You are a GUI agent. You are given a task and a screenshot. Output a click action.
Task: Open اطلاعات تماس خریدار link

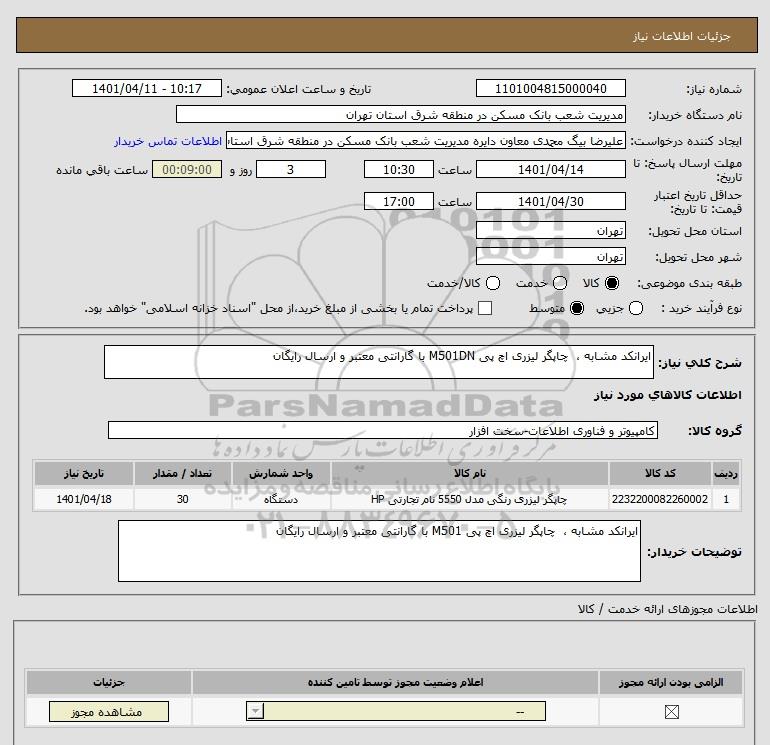coord(168,141)
